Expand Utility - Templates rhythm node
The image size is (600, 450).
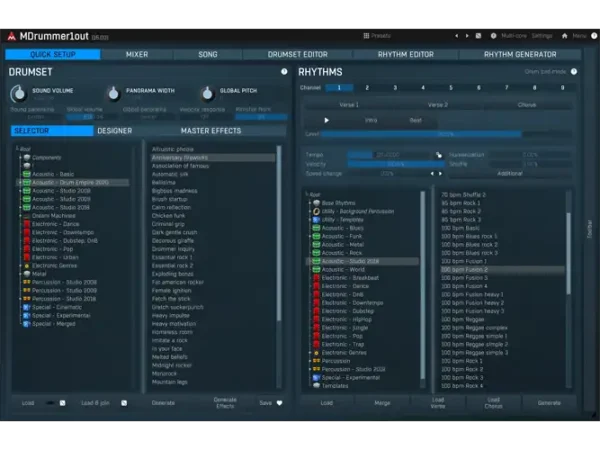310,220
